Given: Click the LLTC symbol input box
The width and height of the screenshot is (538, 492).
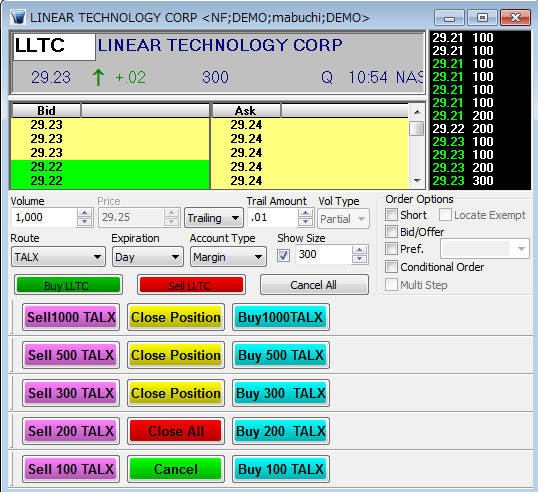Looking at the screenshot, I should coord(54,47).
